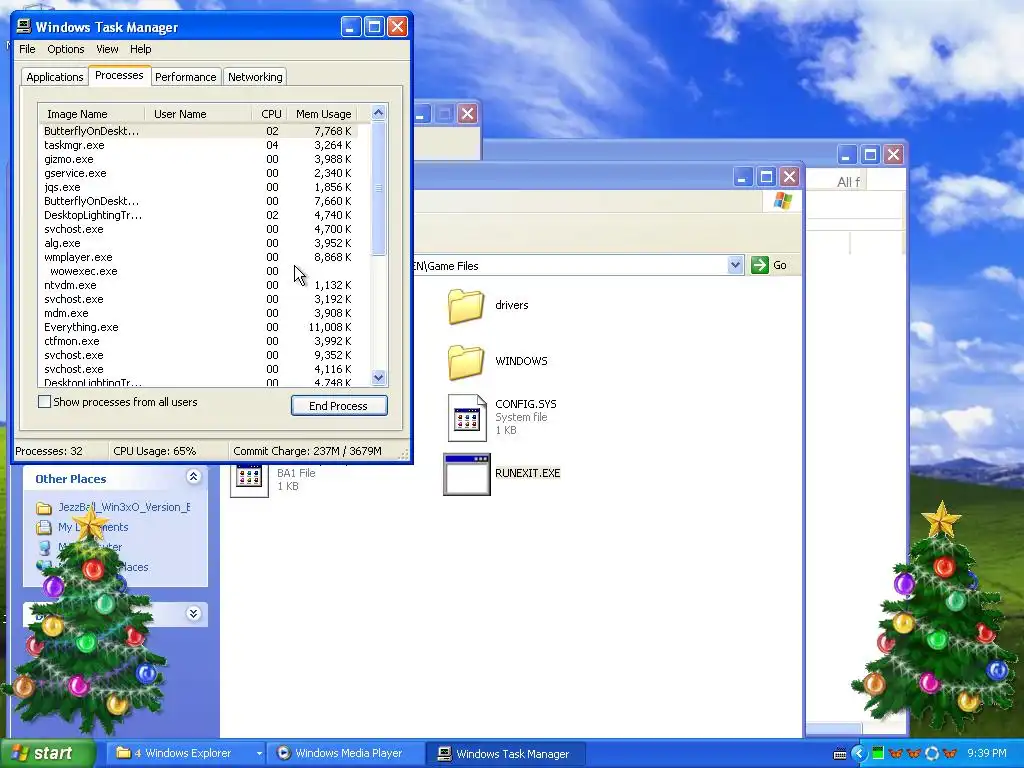1024x768 pixels.
Task: Click the taskbar clock showing 9:39 PM
Action: pos(987,754)
